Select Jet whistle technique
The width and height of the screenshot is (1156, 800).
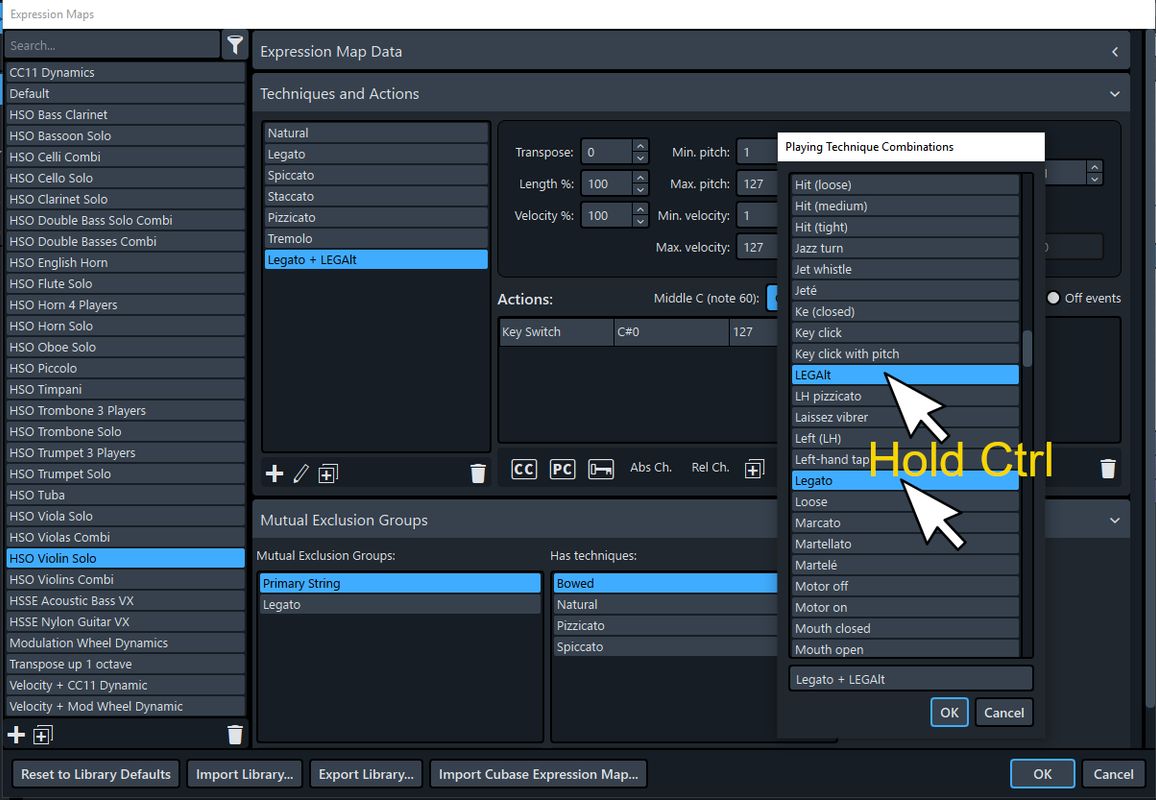(905, 269)
